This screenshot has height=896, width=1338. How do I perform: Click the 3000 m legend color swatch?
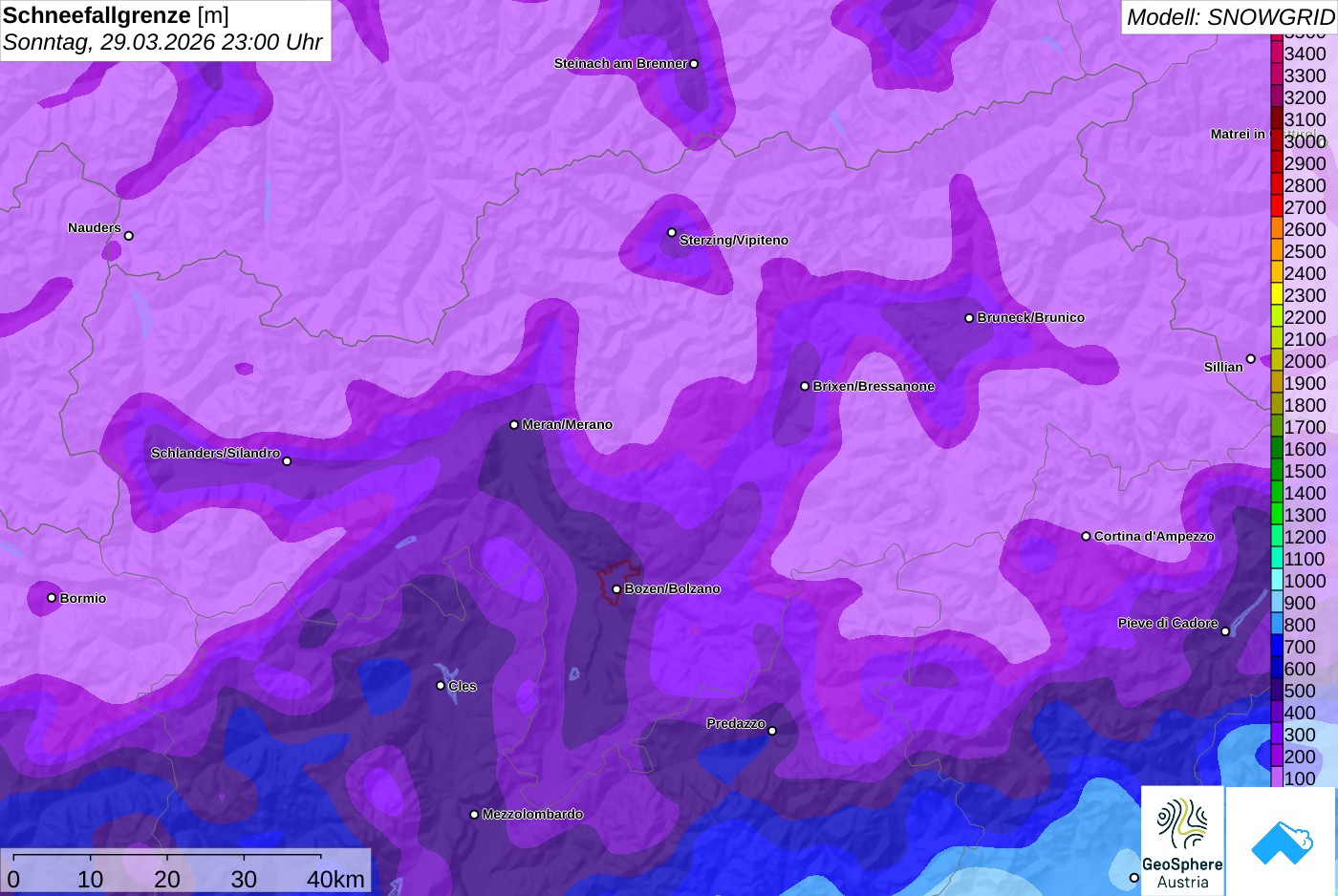tap(1276, 141)
